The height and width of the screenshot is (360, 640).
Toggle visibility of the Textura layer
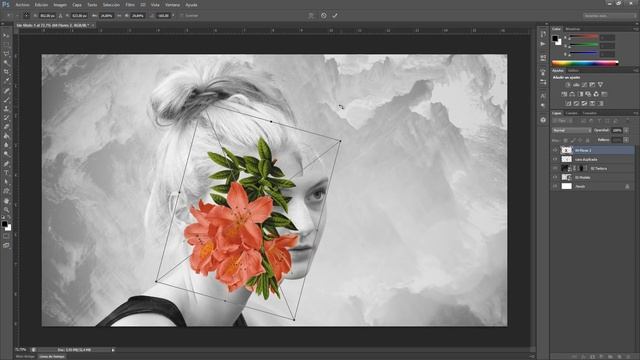click(555, 168)
